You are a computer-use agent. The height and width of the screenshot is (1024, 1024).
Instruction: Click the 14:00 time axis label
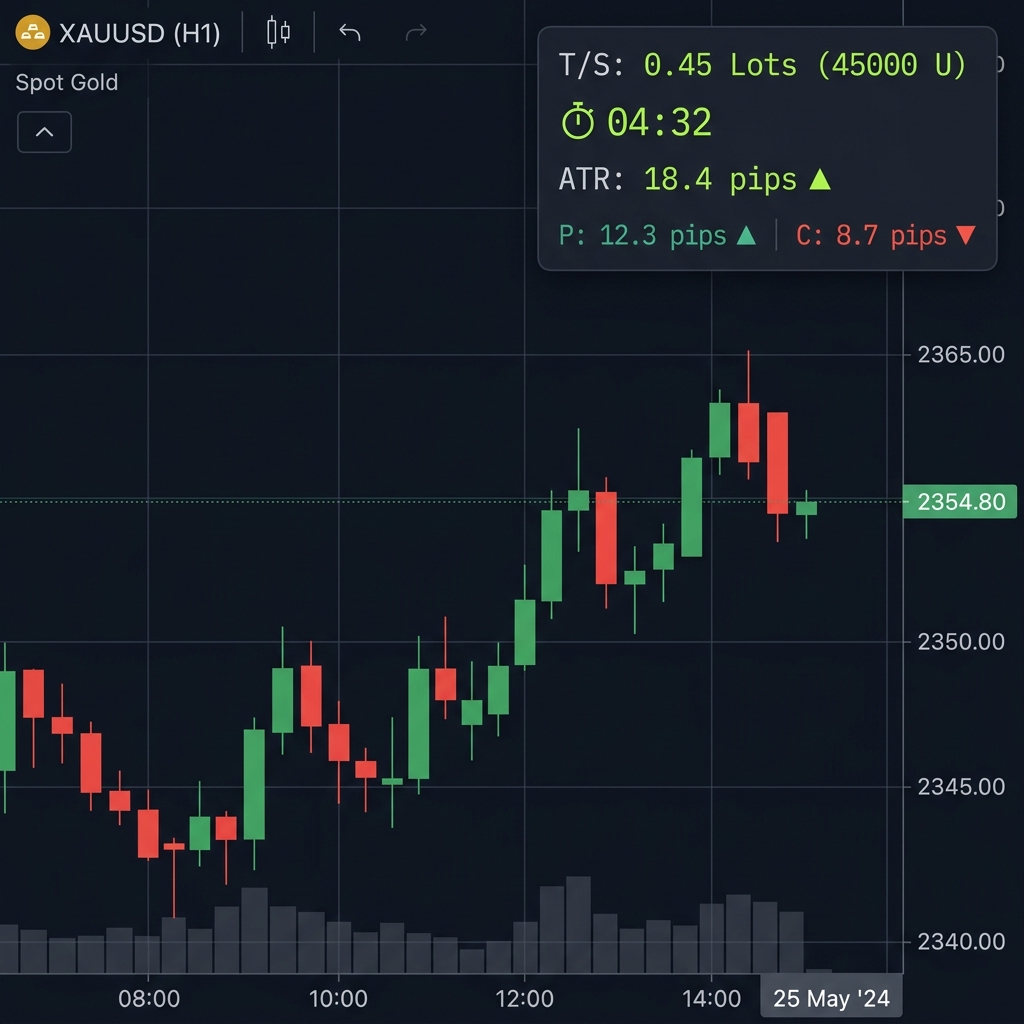point(714,998)
